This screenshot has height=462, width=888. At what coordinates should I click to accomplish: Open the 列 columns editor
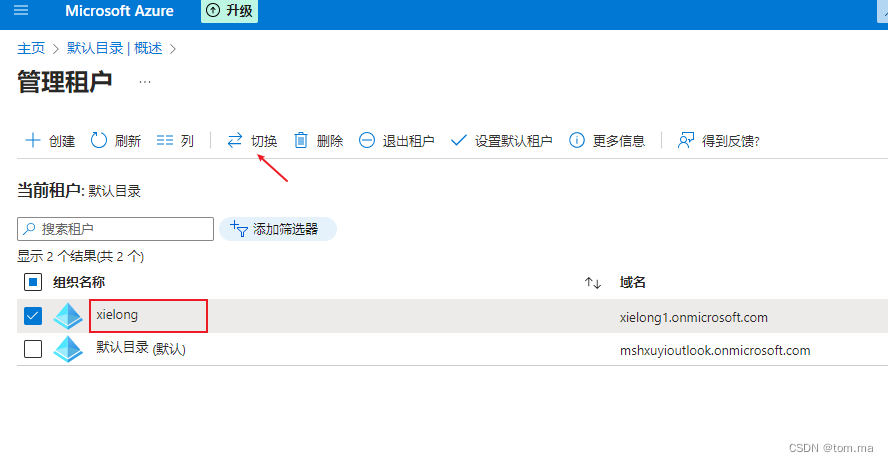point(175,140)
